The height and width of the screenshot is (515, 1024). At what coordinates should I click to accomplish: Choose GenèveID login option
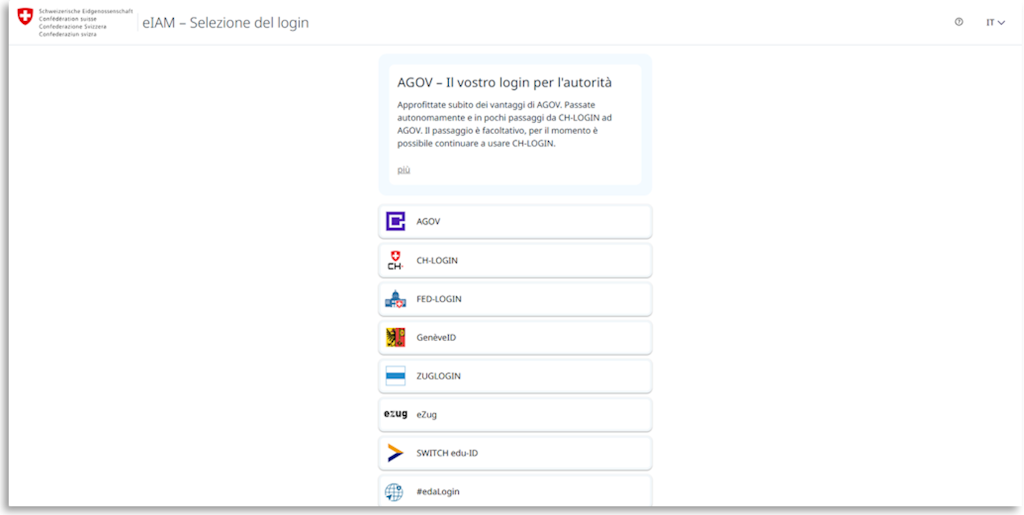tap(515, 337)
